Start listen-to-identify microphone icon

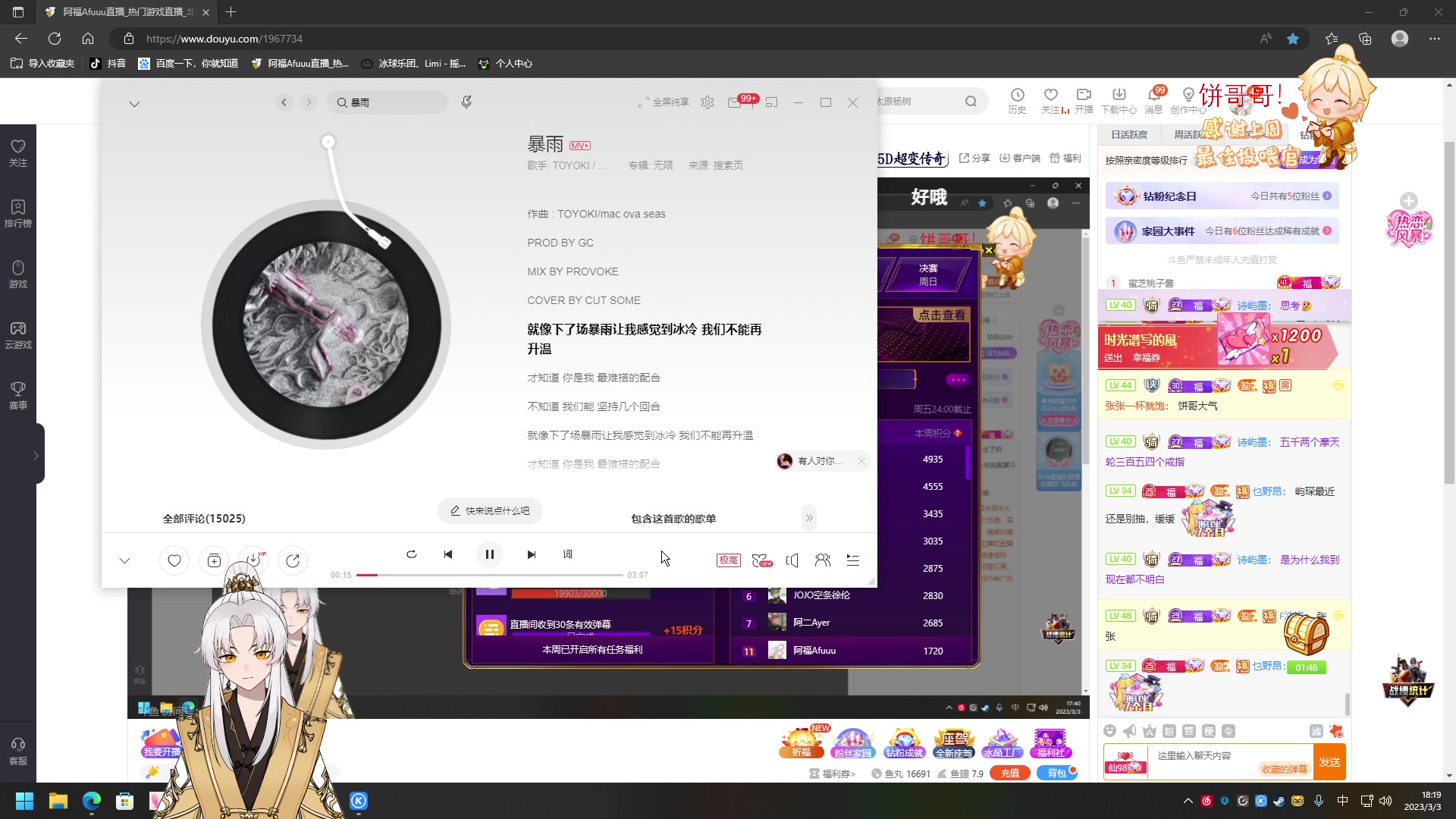(466, 102)
